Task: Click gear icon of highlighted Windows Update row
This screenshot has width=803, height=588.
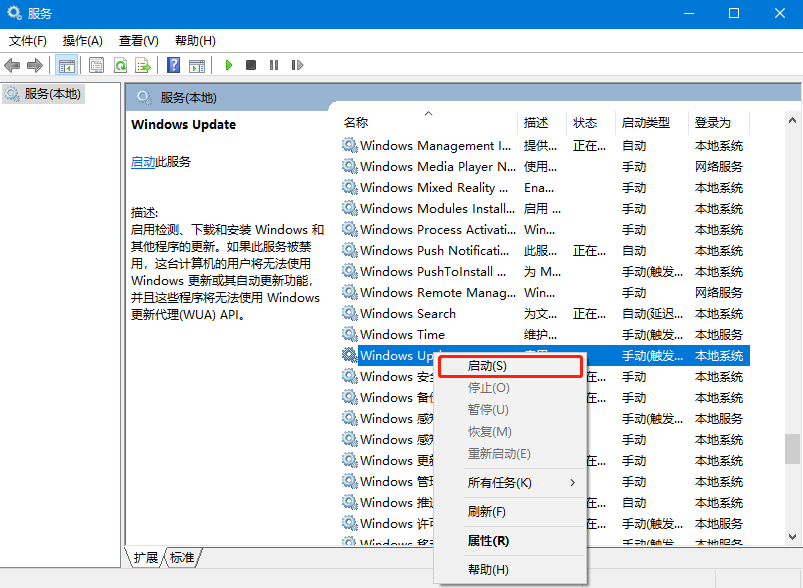Action: [x=350, y=355]
